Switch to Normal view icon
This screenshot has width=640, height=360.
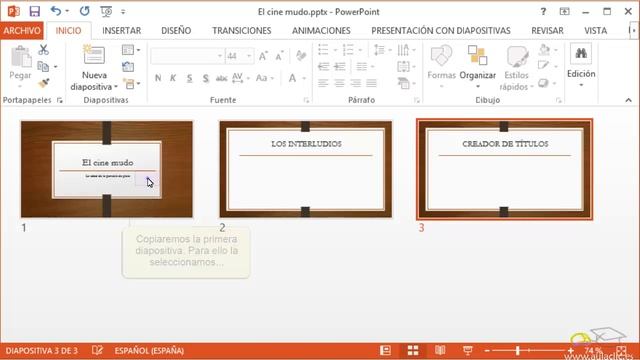tap(385, 350)
